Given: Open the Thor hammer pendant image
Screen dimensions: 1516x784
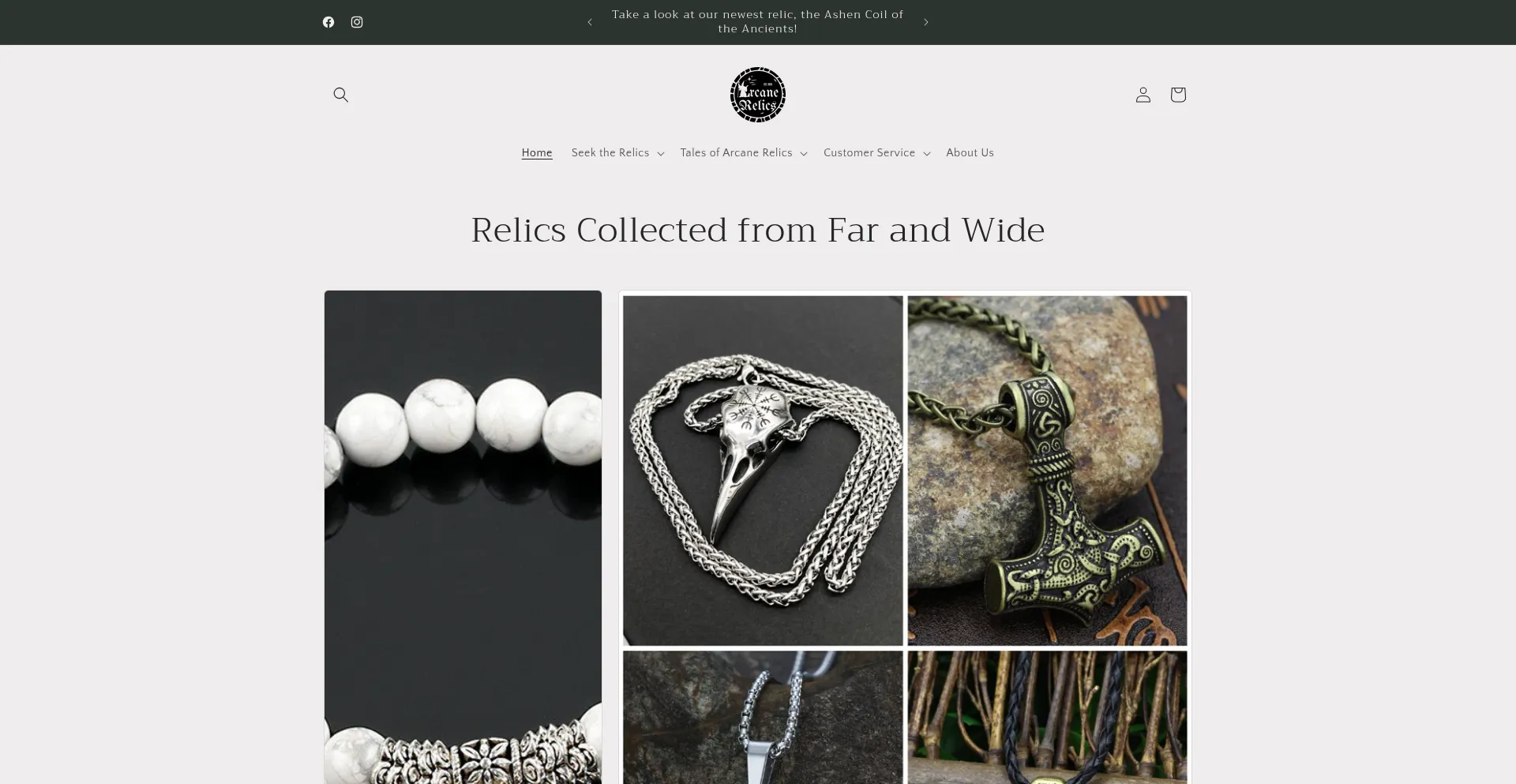Looking at the screenshot, I should point(1047,471).
